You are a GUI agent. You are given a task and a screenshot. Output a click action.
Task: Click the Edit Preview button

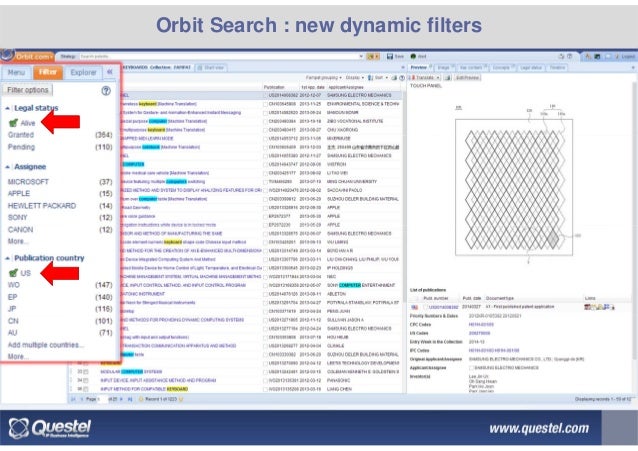click(x=467, y=77)
